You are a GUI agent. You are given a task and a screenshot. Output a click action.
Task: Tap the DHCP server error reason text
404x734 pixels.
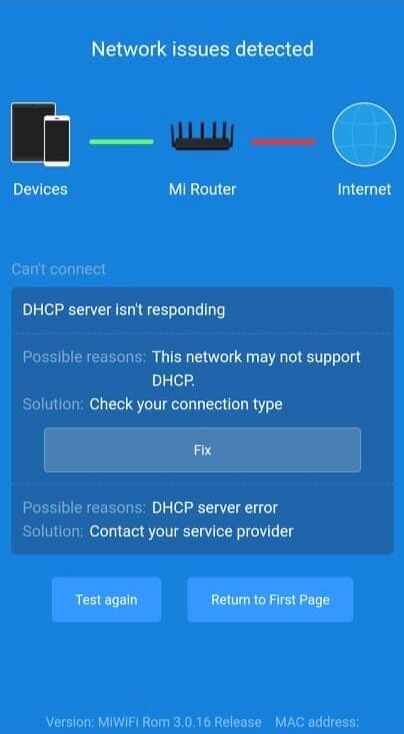pos(215,508)
